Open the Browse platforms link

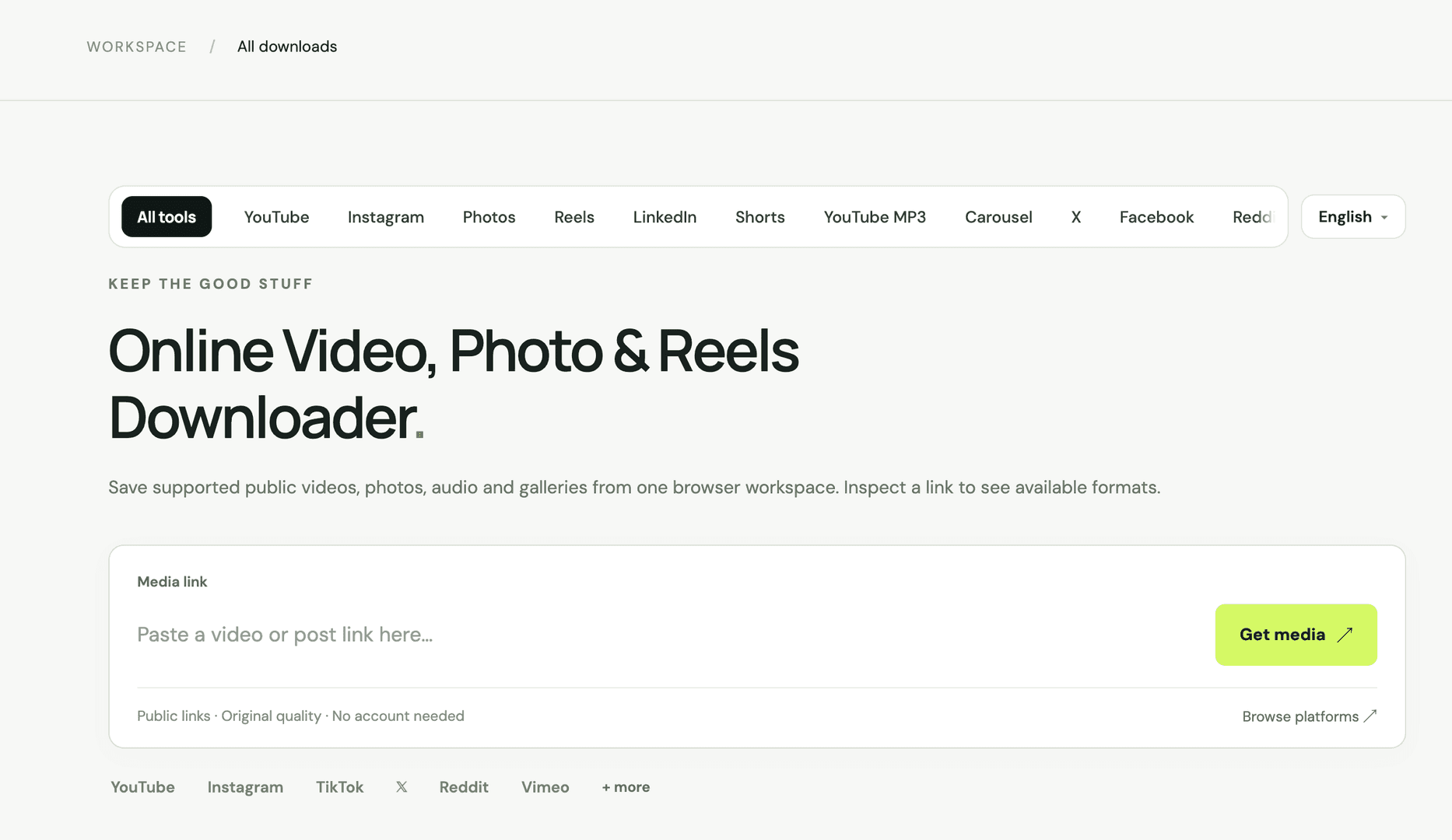pos(1309,716)
